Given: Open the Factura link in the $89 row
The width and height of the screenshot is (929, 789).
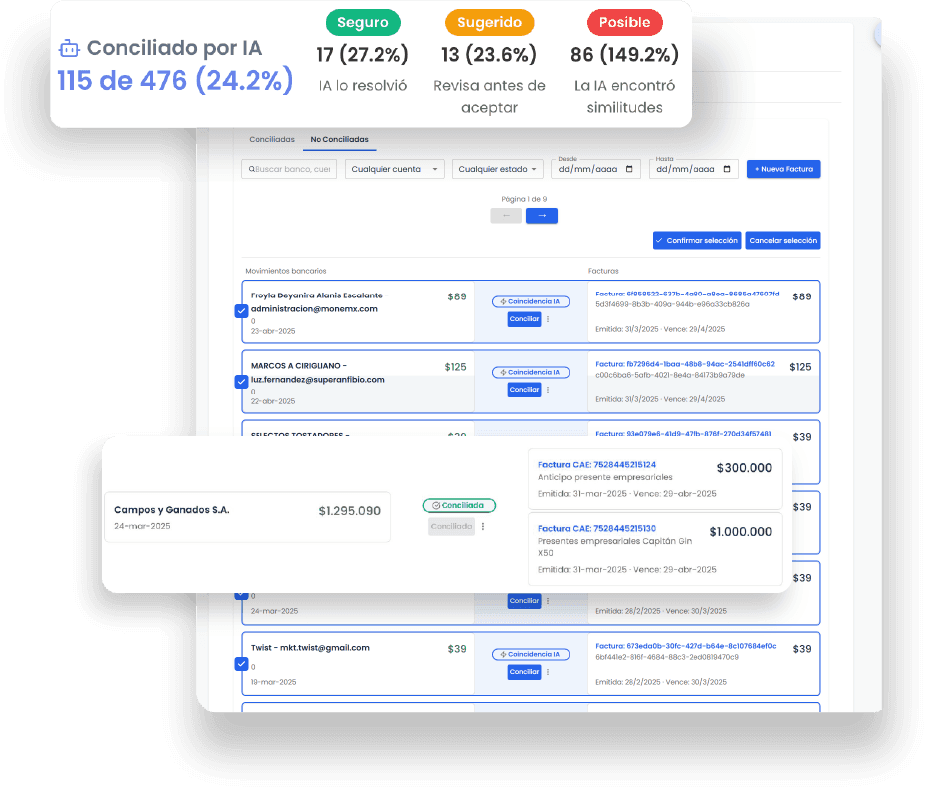Looking at the screenshot, I should [687, 294].
